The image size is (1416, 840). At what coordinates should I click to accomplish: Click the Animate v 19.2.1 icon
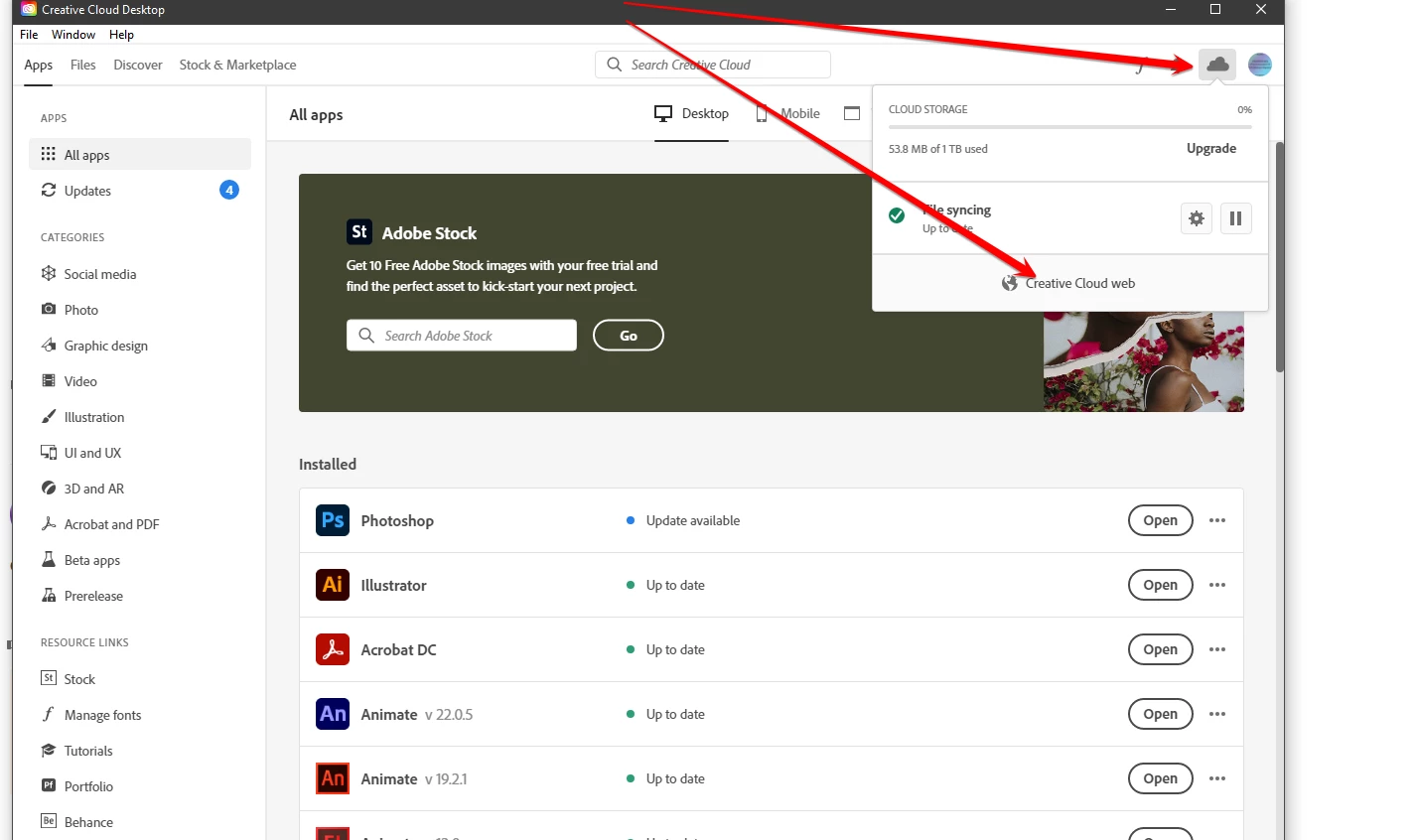pos(333,778)
